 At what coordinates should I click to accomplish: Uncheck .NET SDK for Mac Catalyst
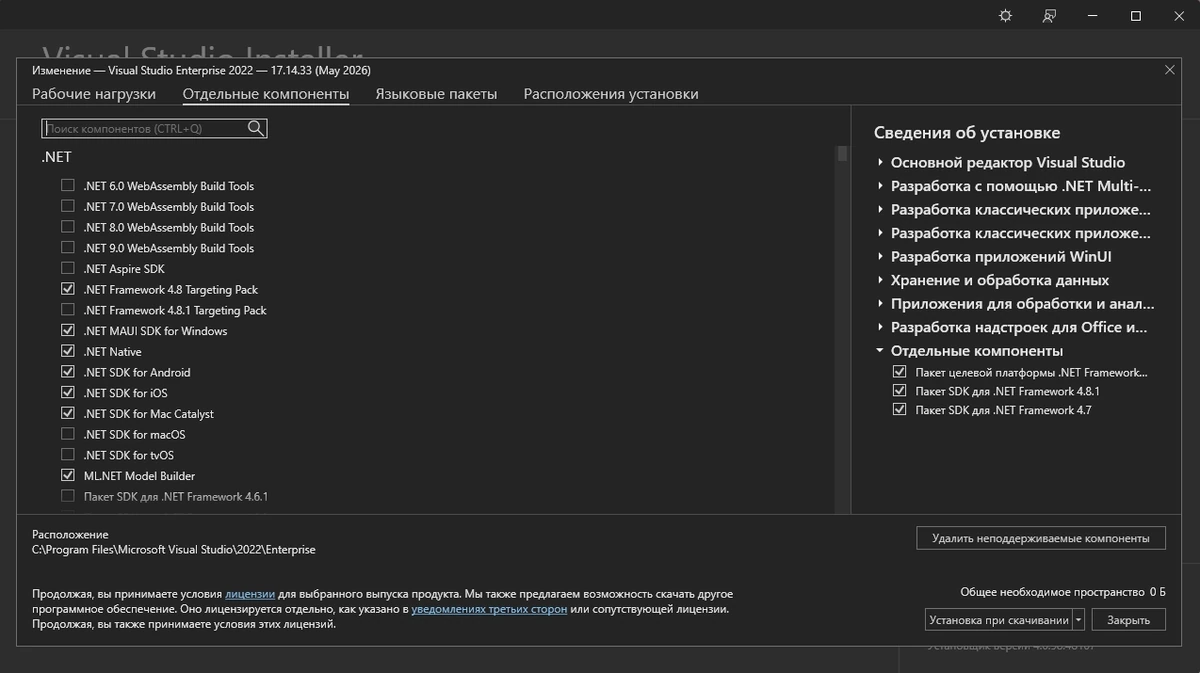point(68,413)
